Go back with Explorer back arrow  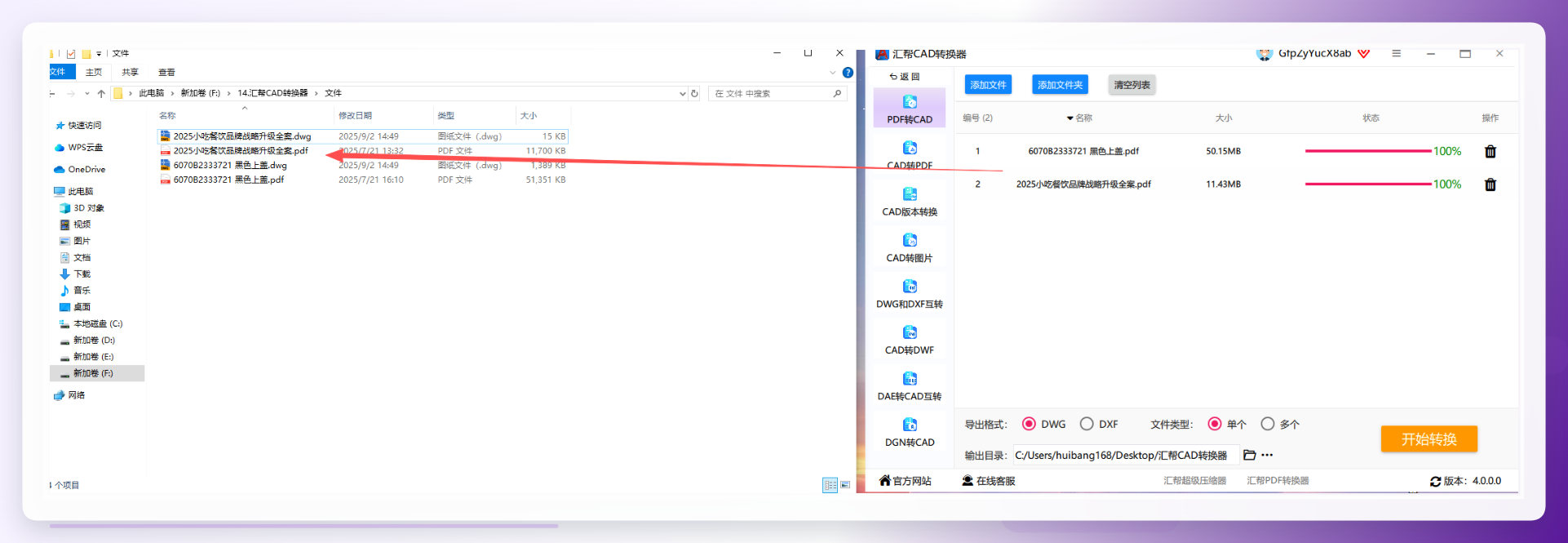coord(53,93)
